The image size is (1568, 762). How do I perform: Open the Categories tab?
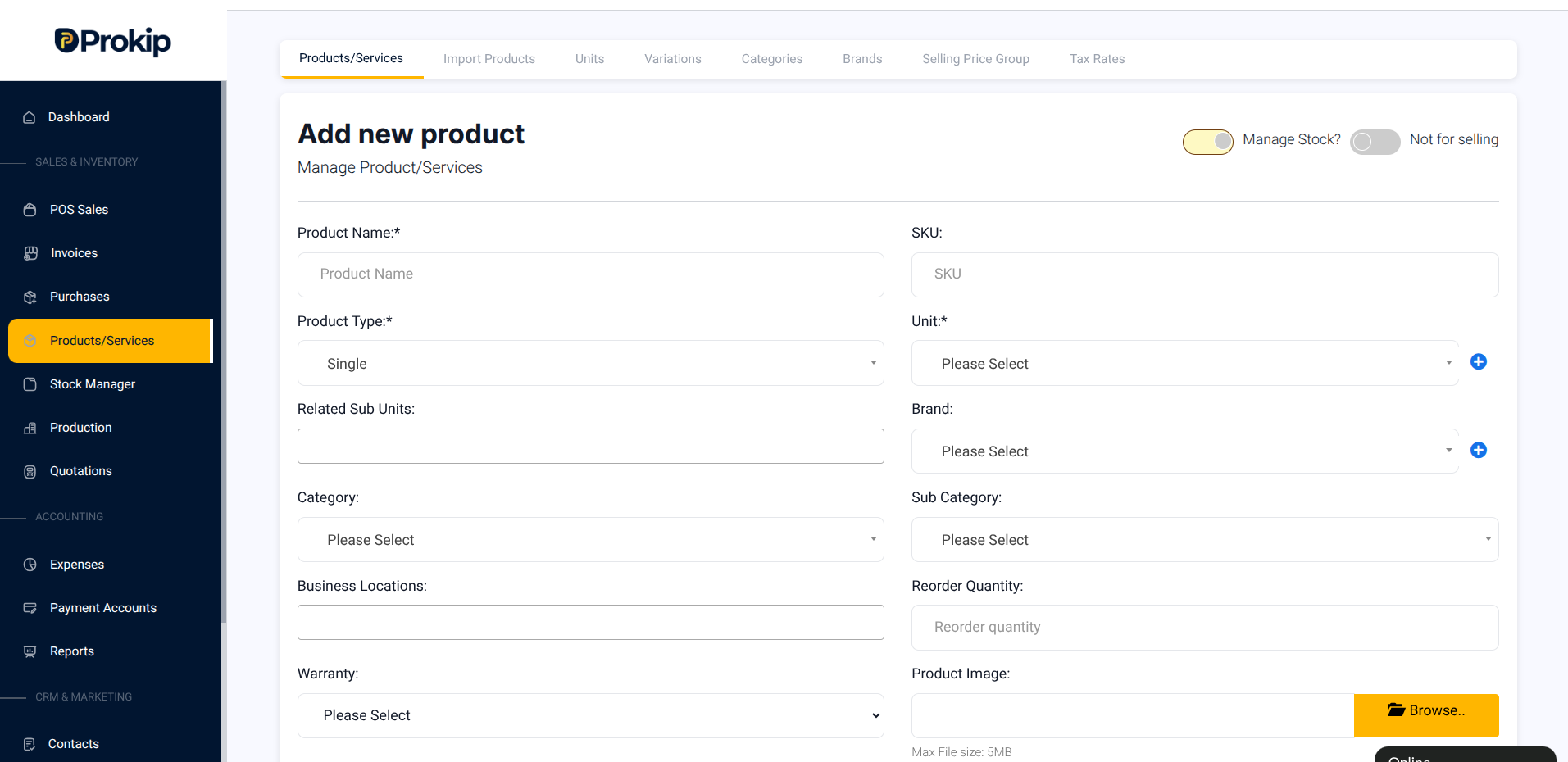pos(772,59)
